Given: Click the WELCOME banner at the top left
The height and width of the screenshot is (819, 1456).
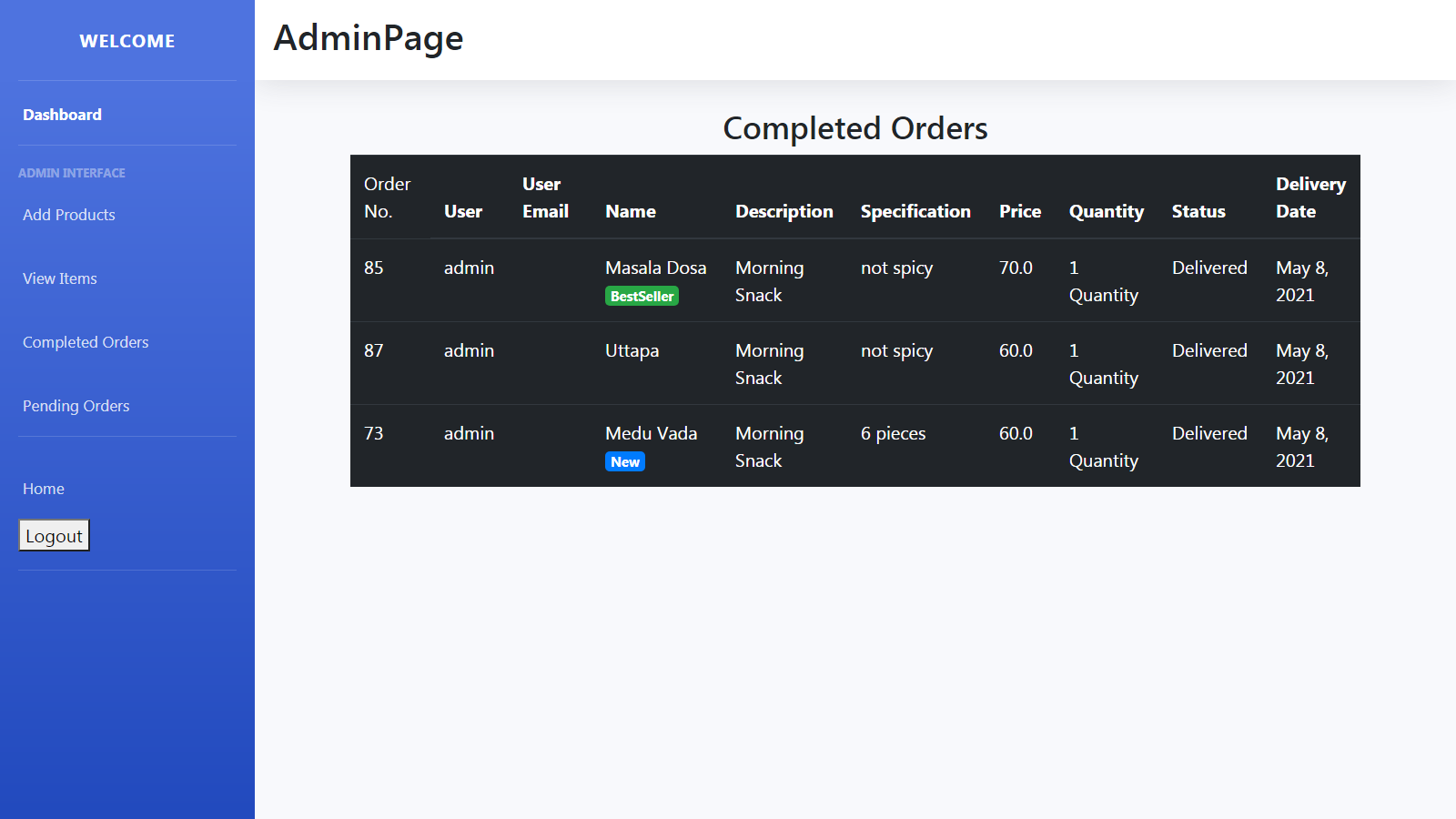Looking at the screenshot, I should (126, 40).
